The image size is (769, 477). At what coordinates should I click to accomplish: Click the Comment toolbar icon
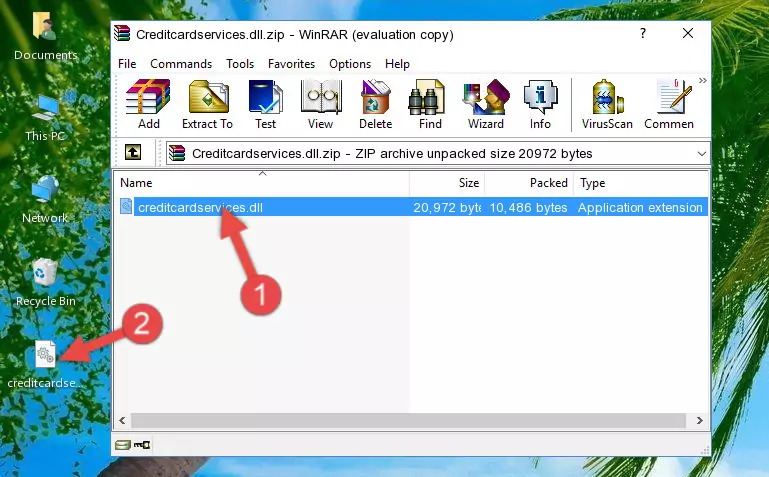669,104
